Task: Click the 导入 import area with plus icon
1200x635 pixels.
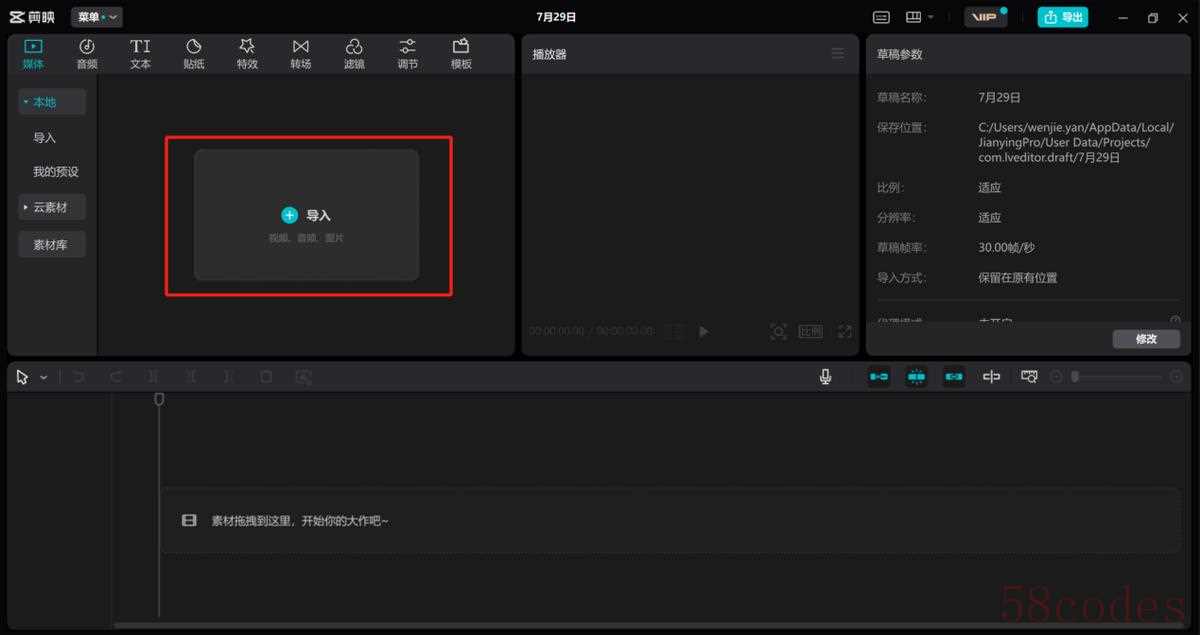Action: (306, 215)
